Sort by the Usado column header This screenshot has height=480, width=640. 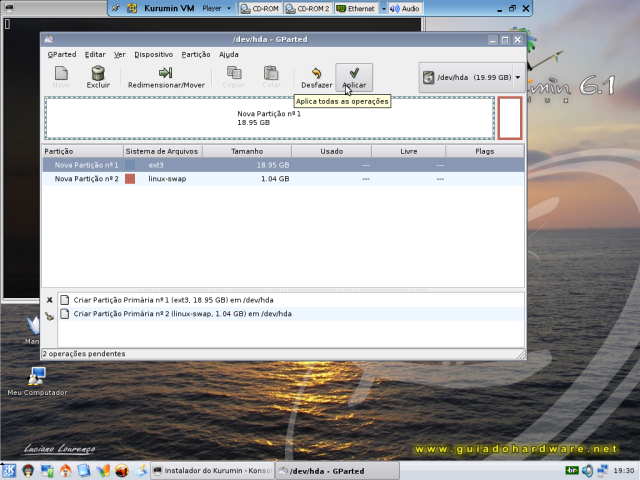331,151
